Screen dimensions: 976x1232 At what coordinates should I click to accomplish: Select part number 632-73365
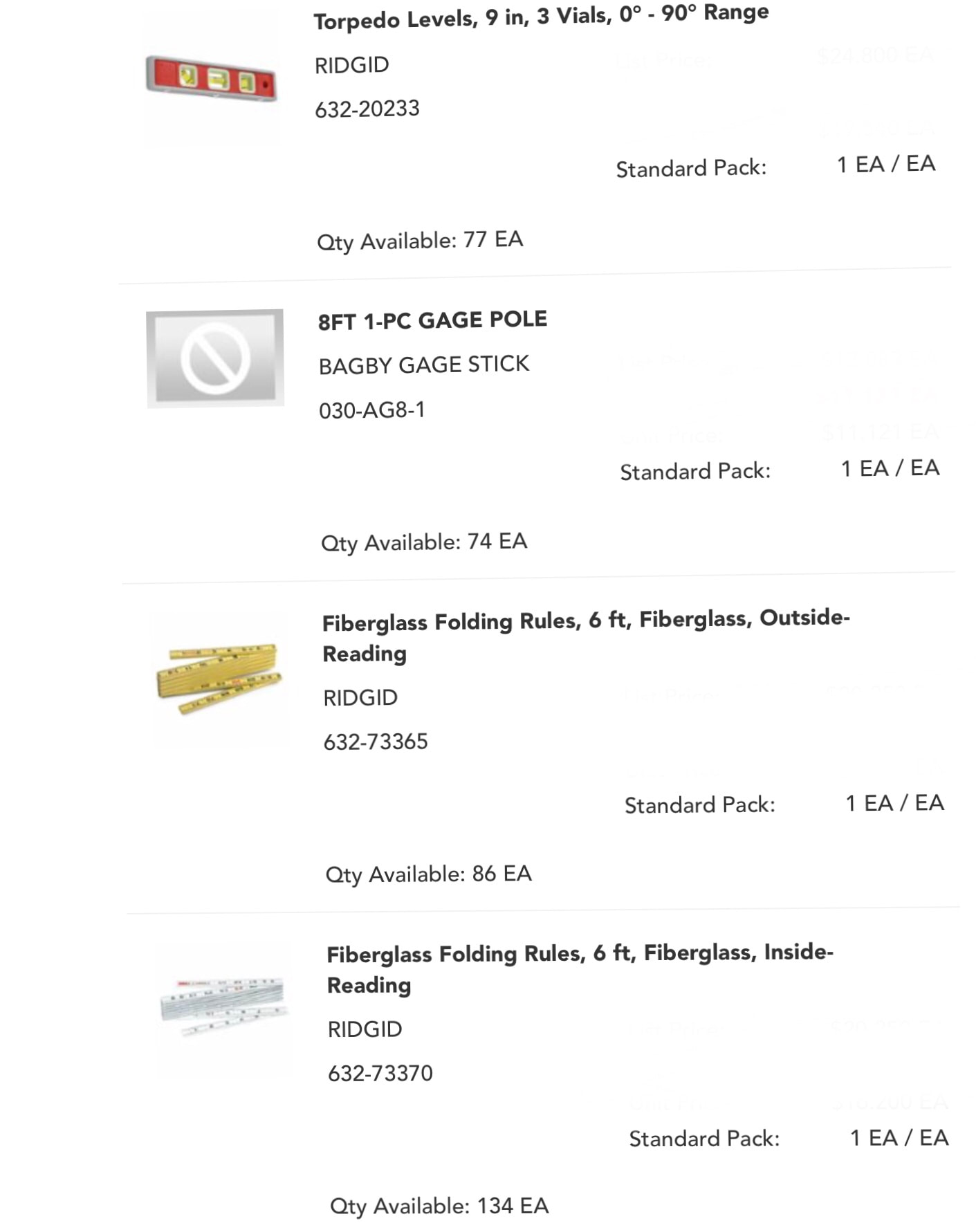point(376,742)
